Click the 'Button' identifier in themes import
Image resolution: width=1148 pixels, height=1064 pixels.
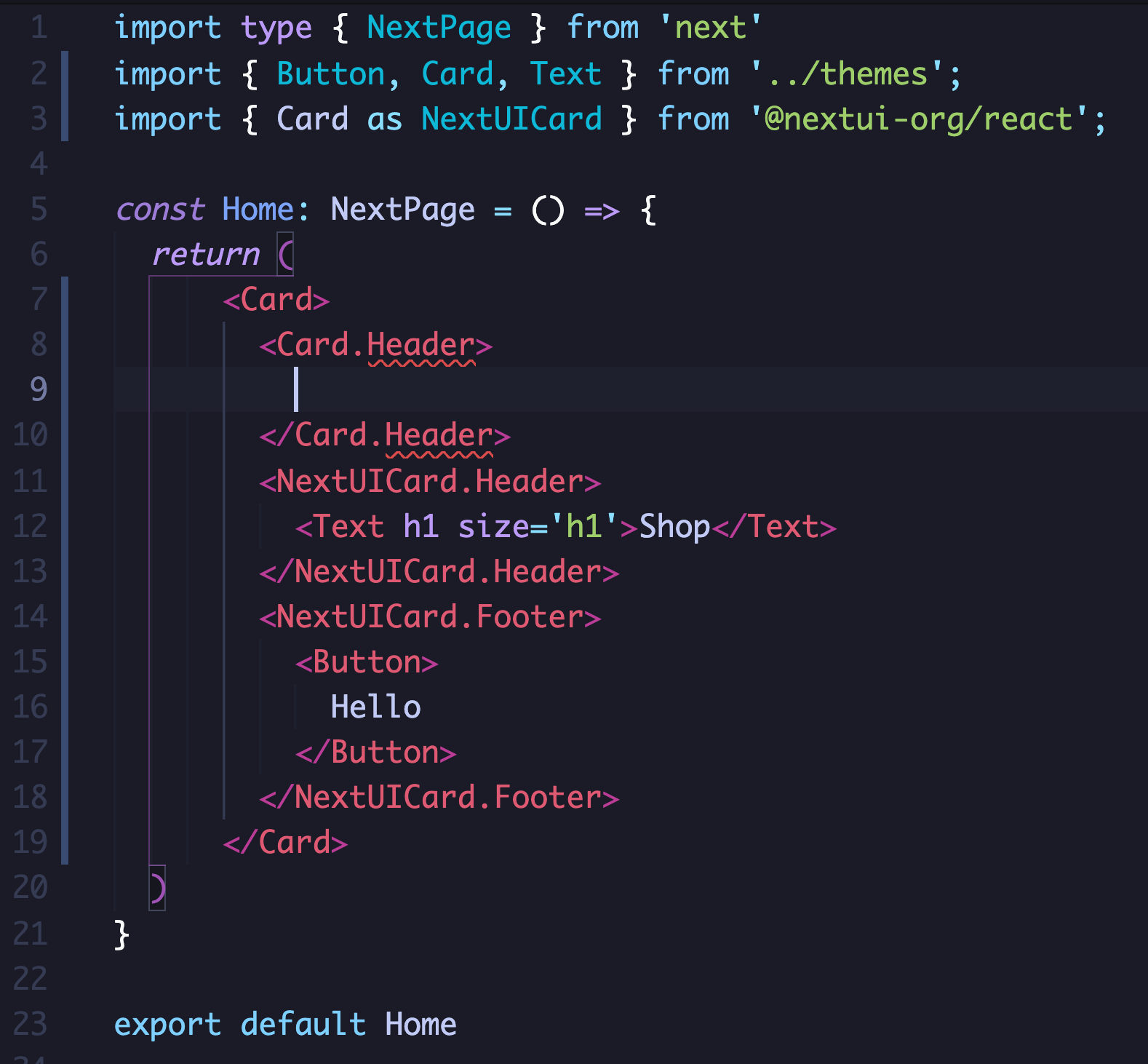coord(330,74)
